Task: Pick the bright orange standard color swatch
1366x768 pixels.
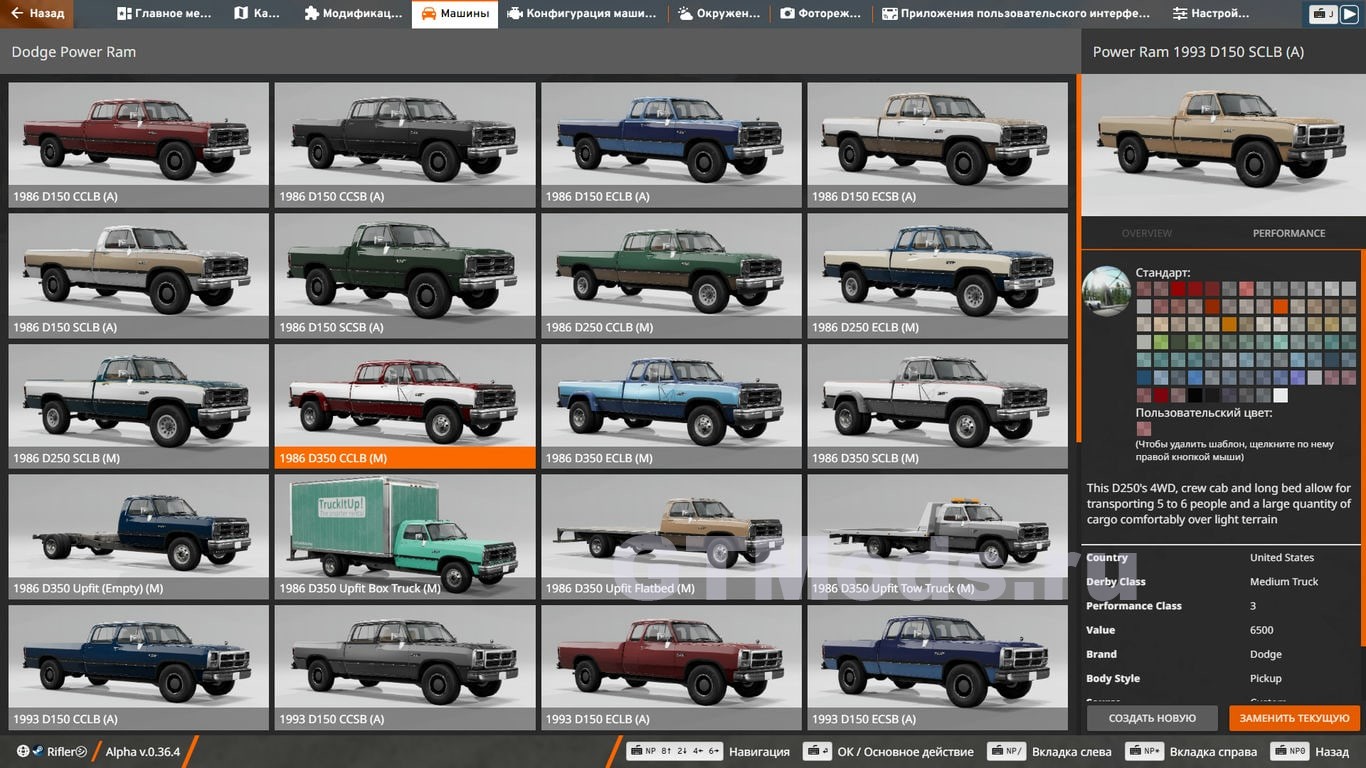Action: pyautogui.click(x=1280, y=306)
